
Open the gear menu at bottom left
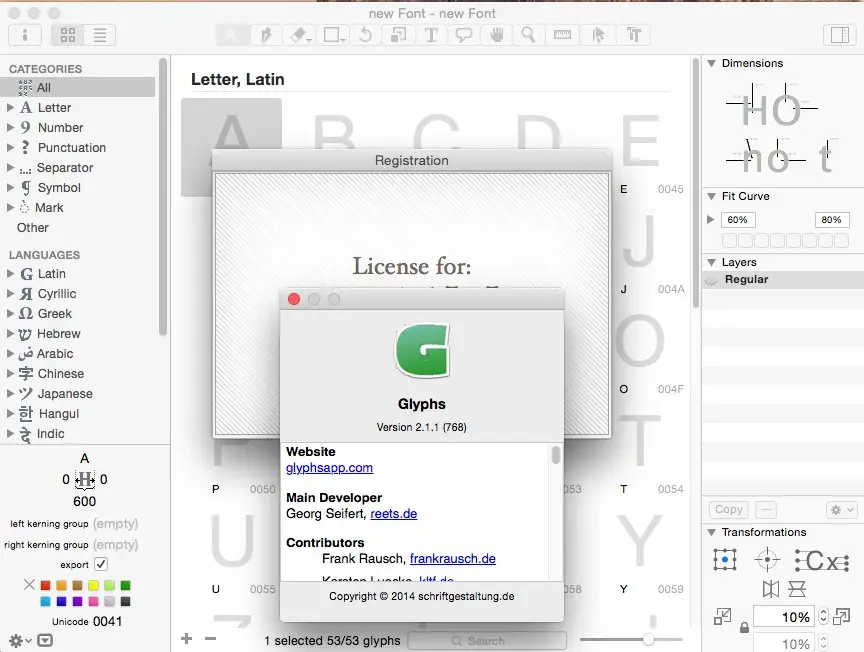click(x=19, y=640)
